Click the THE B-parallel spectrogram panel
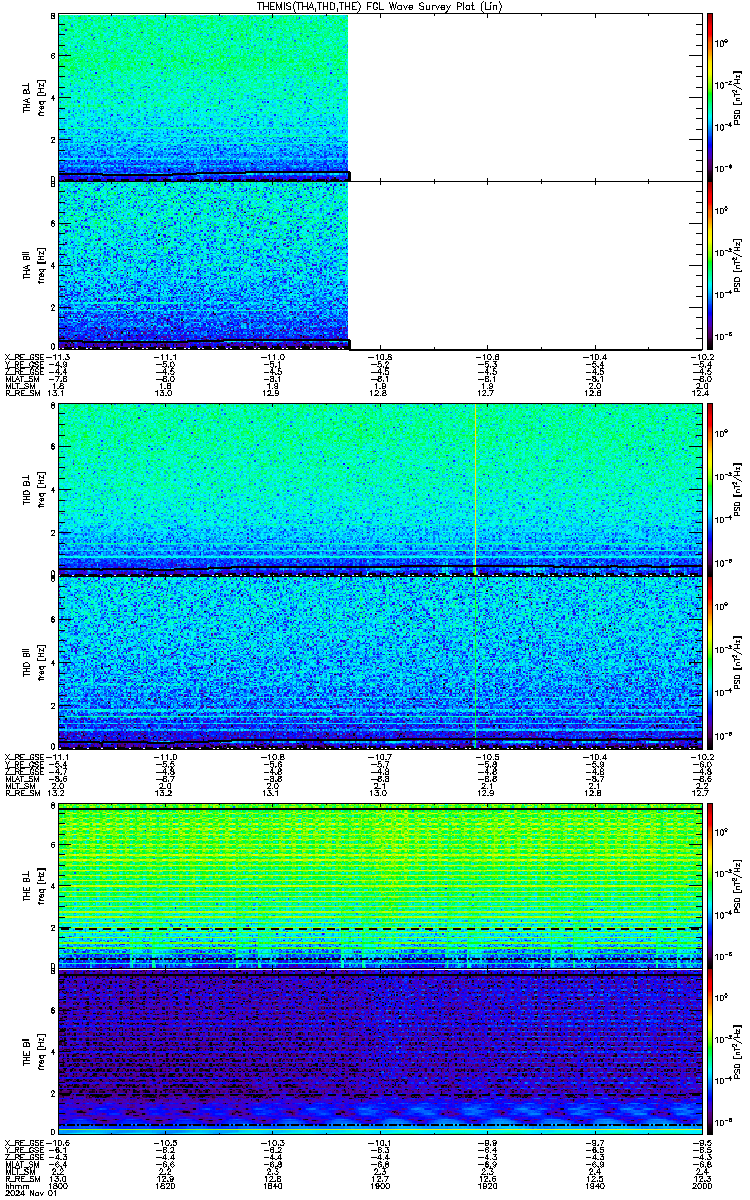 pyautogui.click(x=380, y=1053)
